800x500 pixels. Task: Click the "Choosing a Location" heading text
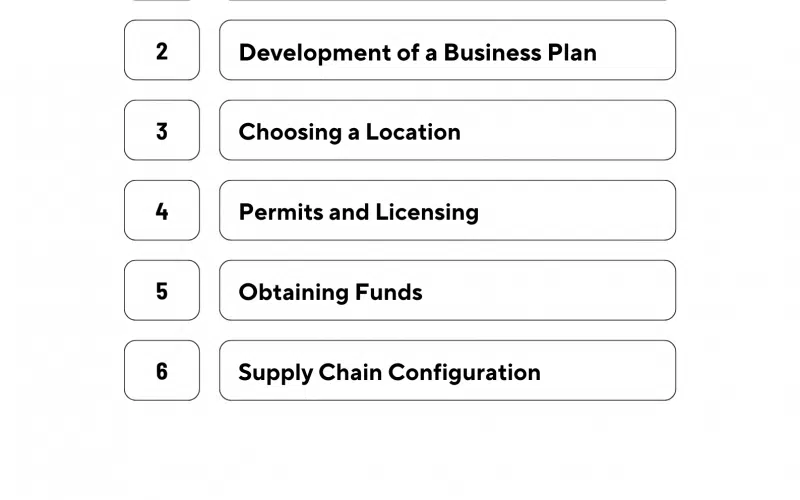(x=349, y=132)
